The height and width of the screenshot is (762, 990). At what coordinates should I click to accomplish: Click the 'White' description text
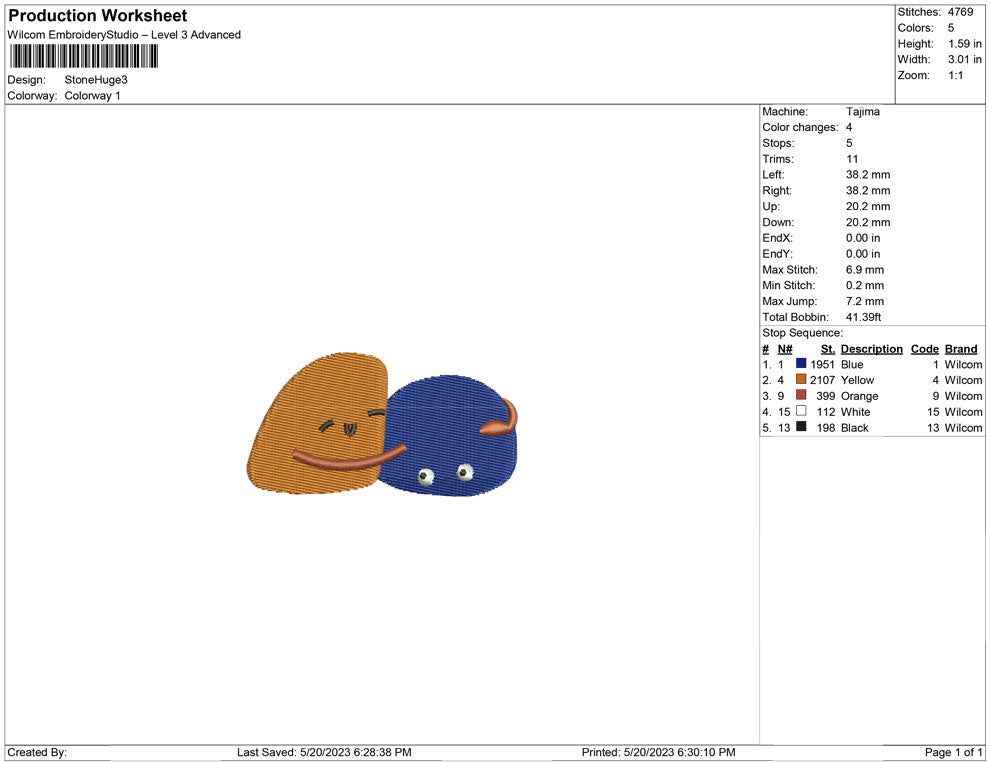click(x=856, y=412)
